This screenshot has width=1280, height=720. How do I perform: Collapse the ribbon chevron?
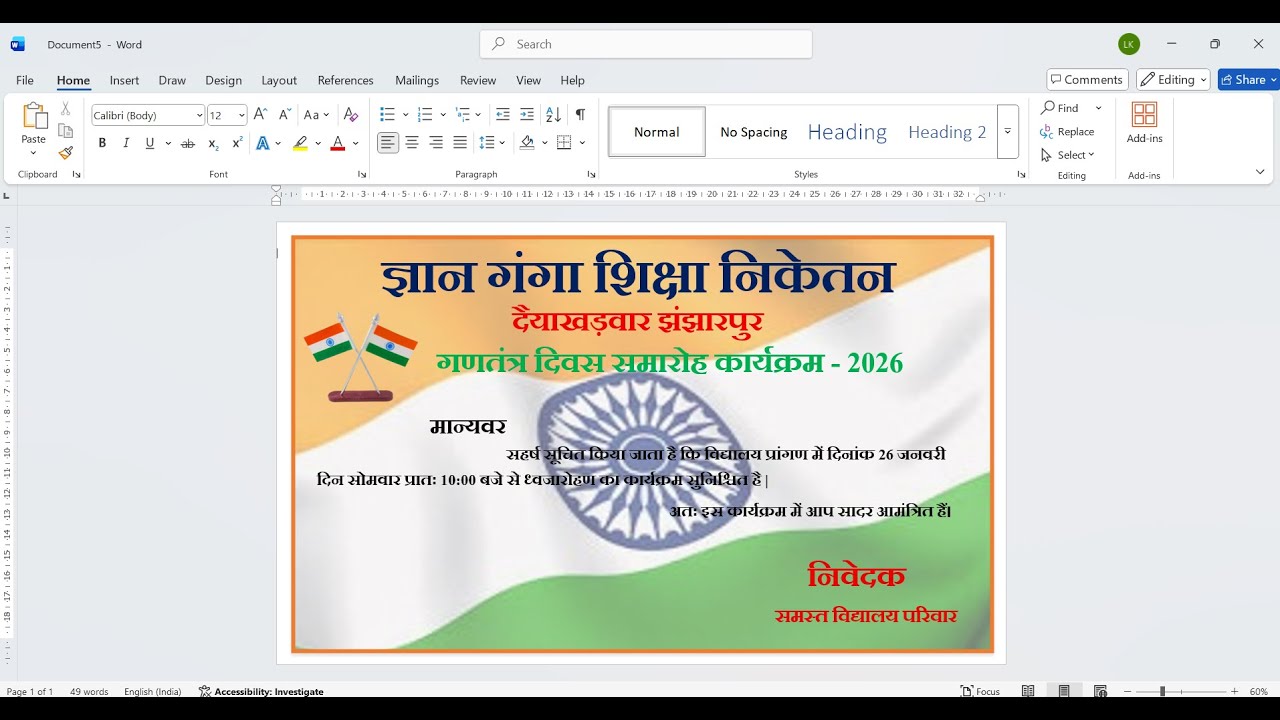(x=1260, y=172)
